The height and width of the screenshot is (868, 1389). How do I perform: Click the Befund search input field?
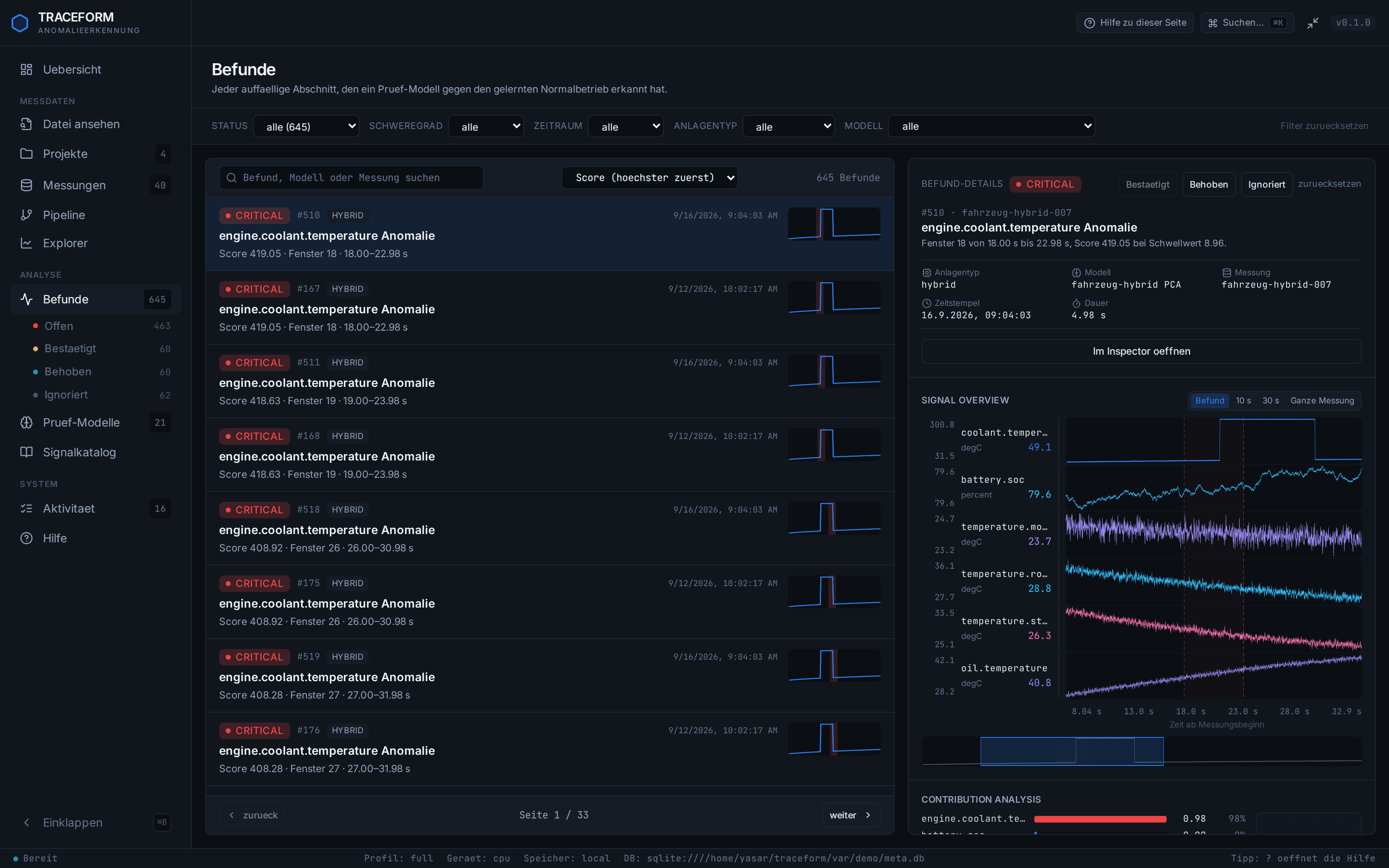(x=351, y=178)
